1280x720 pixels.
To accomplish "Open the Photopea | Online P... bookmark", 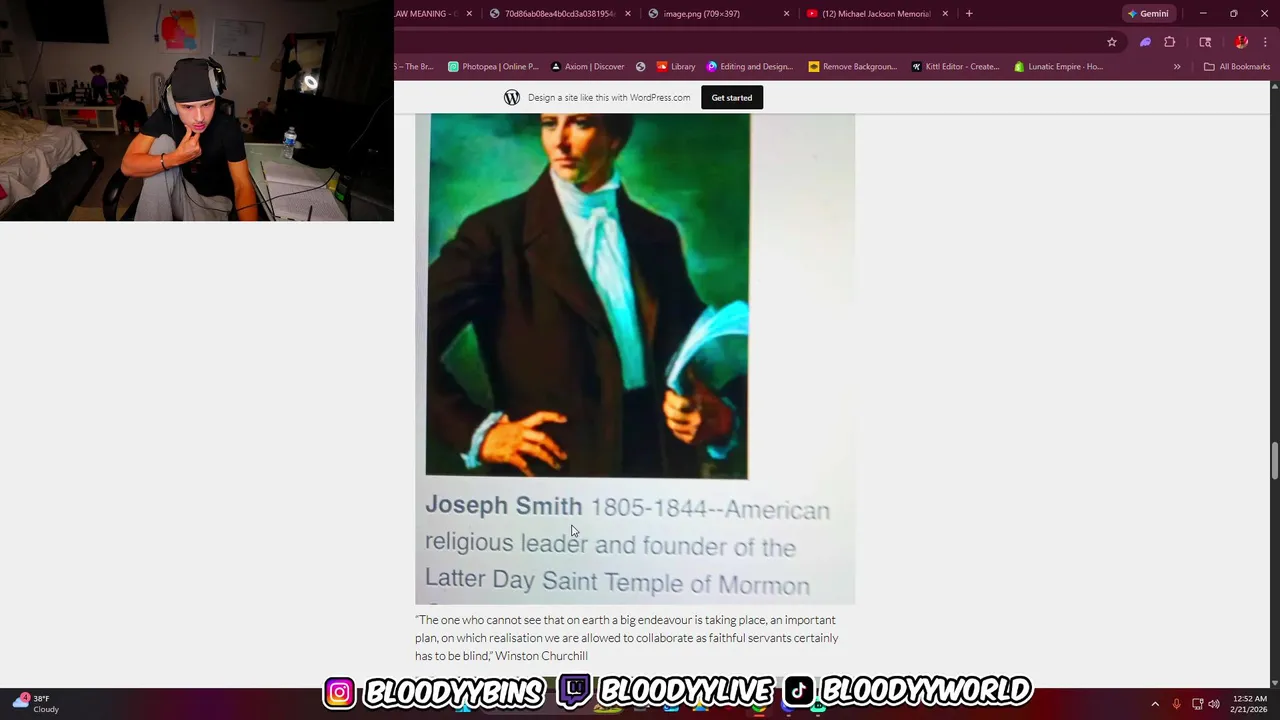I will click(x=493, y=67).
